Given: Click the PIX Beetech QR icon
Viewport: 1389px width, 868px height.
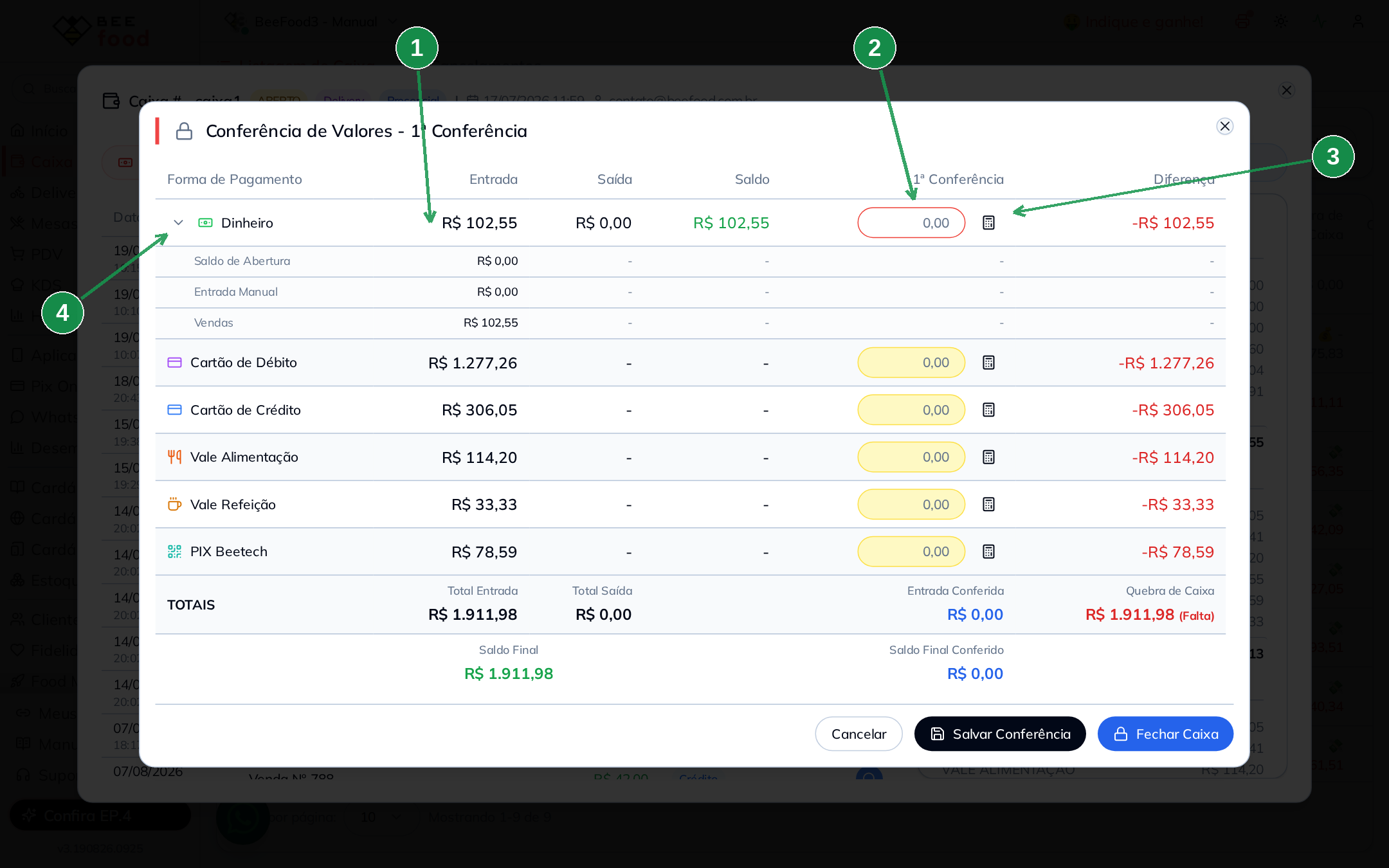Looking at the screenshot, I should 174,552.
